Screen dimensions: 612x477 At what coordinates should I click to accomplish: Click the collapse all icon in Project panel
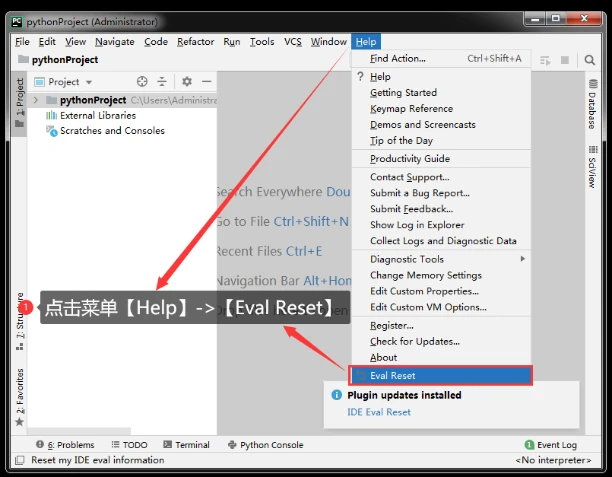(x=162, y=82)
